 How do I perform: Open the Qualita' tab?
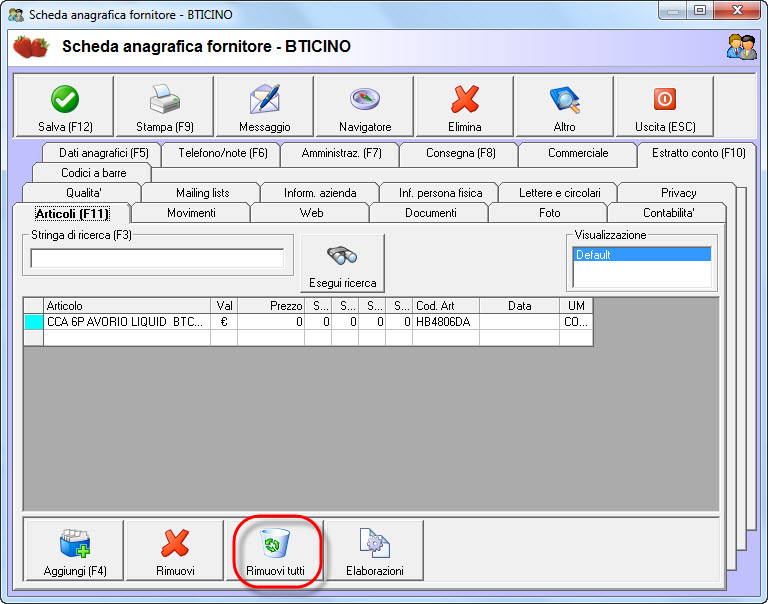[x=83, y=193]
